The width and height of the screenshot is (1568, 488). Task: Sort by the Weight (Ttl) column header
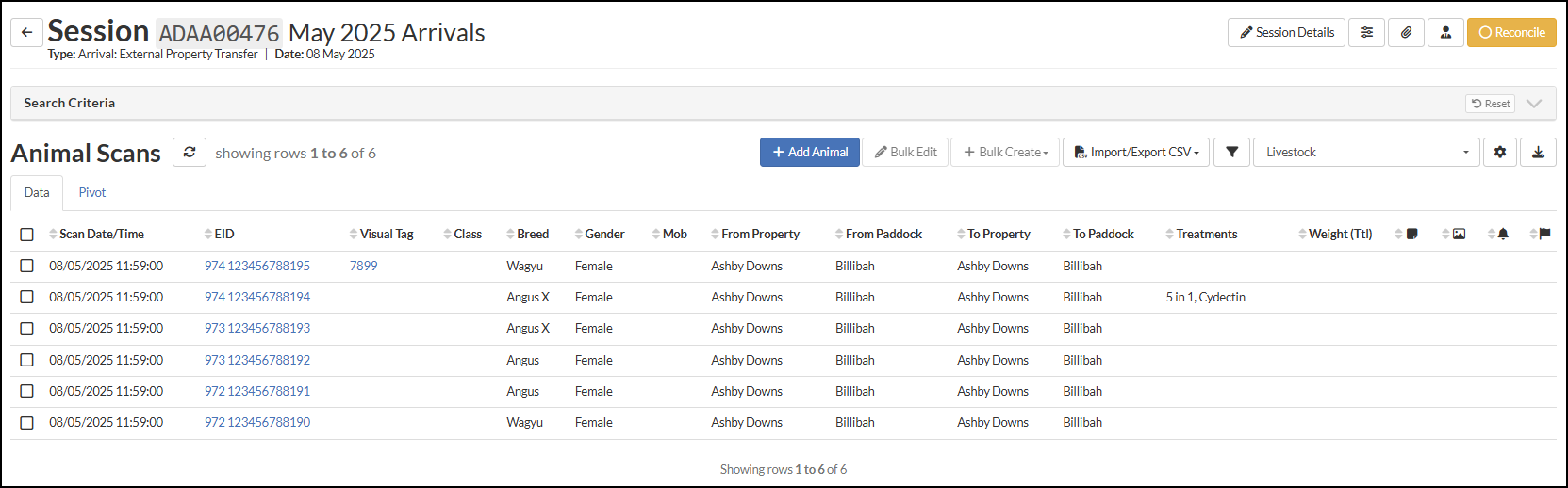[1339, 235]
